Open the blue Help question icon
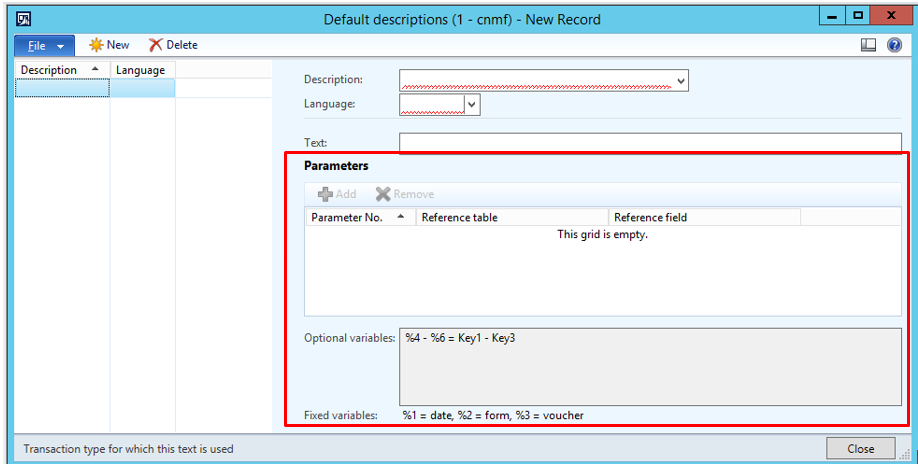The image size is (918, 466). (894, 45)
